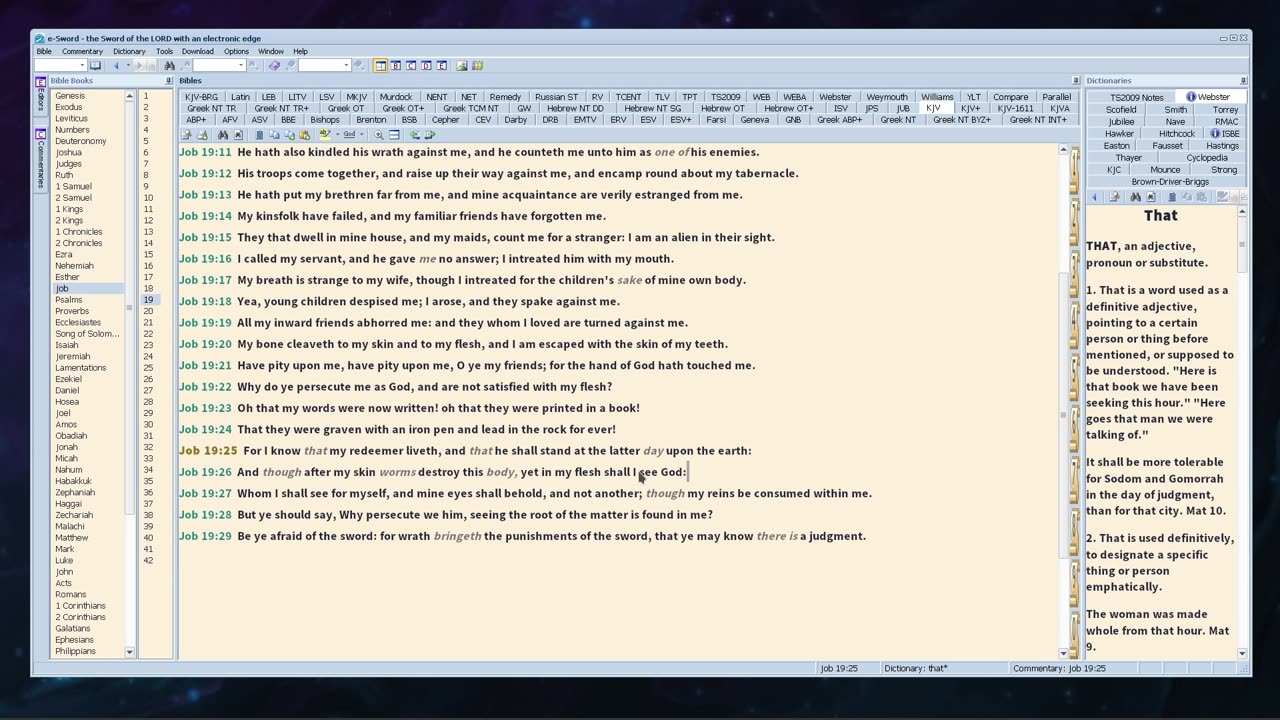
Task: Open the Download menu
Action: tap(197, 51)
